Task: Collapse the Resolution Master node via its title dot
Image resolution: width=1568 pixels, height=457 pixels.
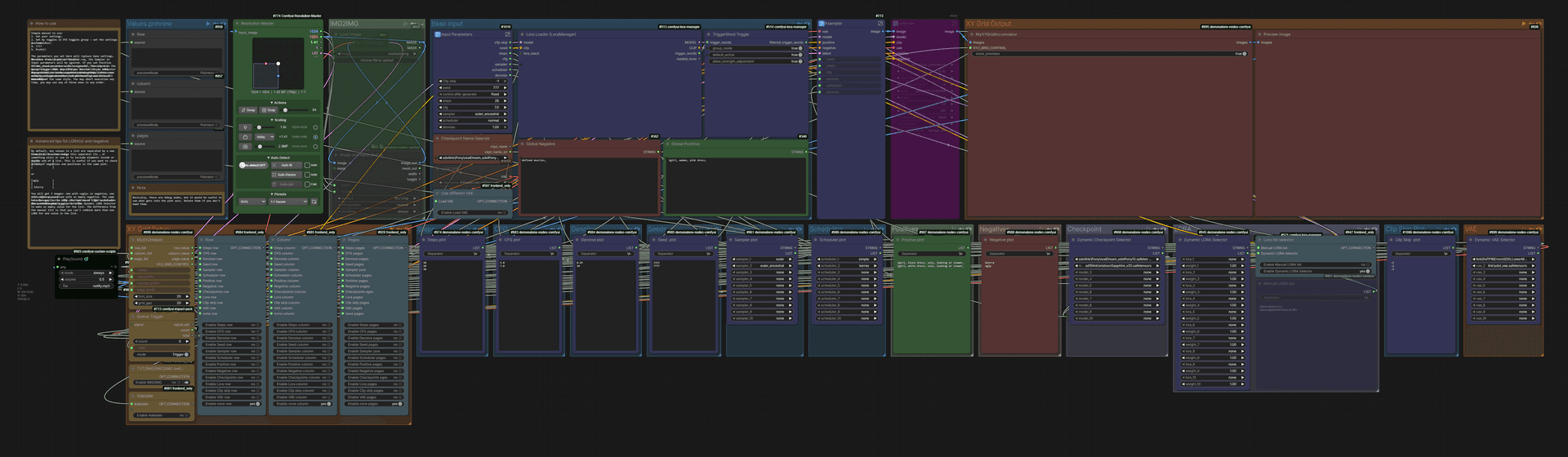Action: click(235, 23)
